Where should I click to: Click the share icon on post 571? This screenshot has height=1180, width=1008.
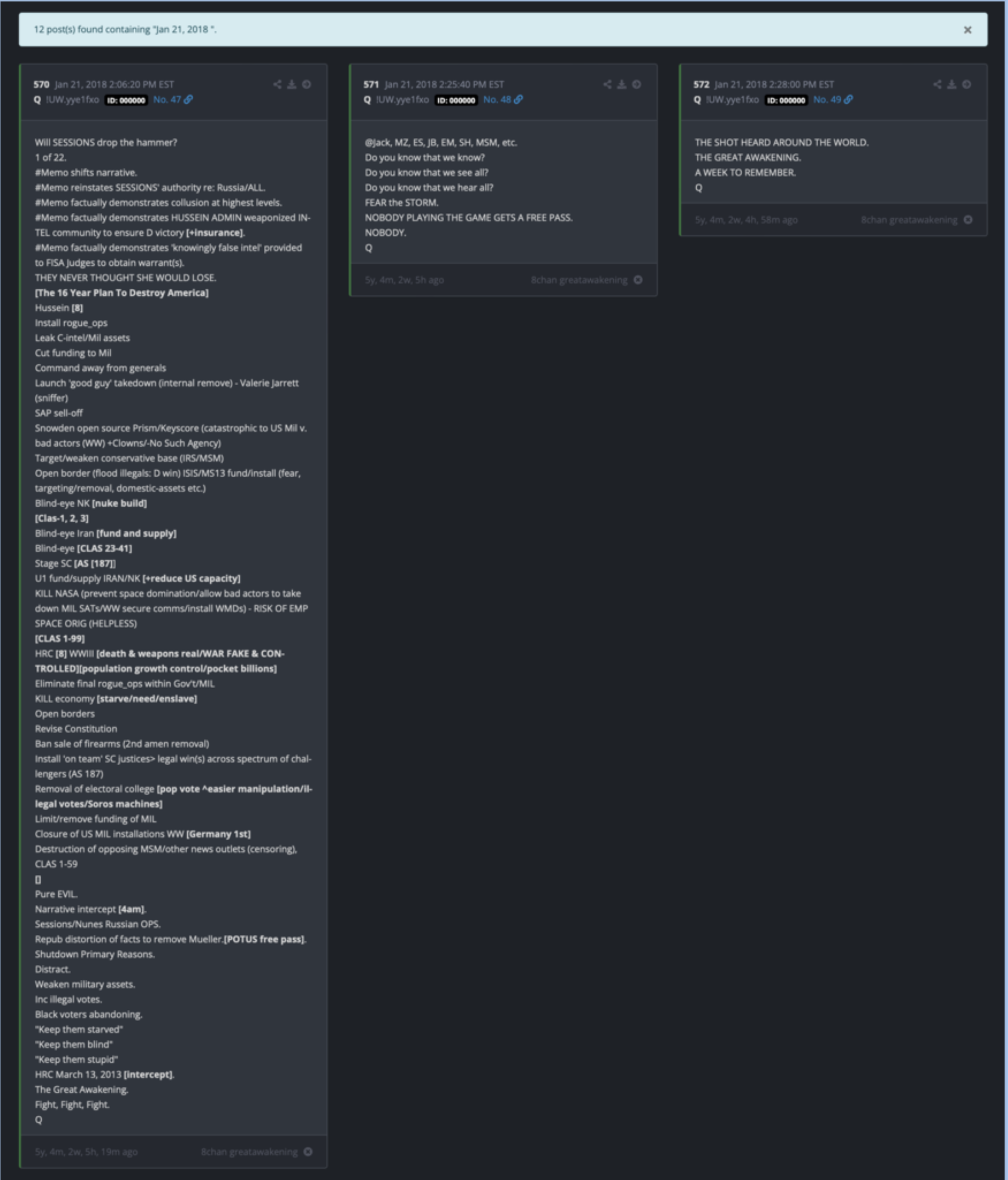click(607, 84)
